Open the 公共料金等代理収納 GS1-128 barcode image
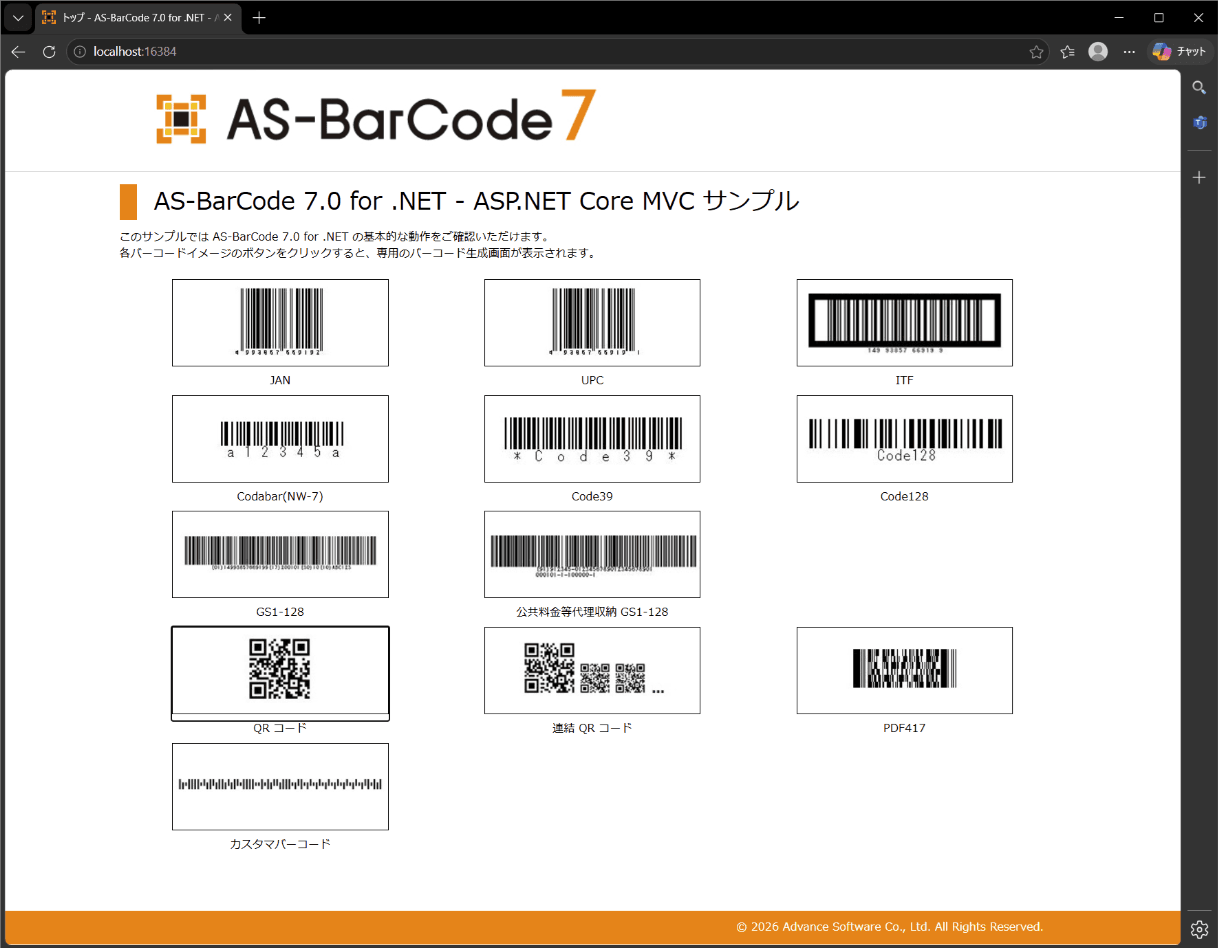The image size is (1218, 948). click(x=592, y=555)
